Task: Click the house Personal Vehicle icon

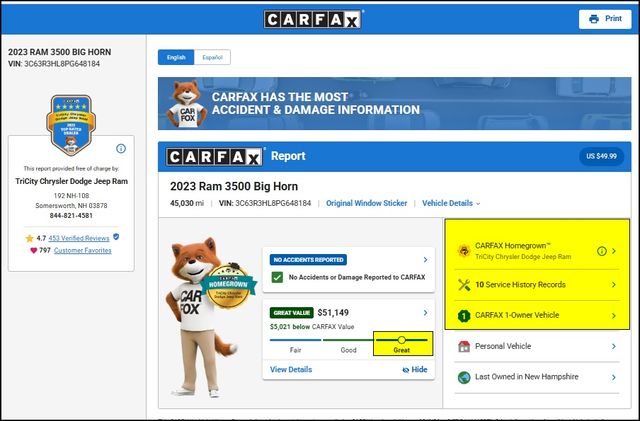Action: pos(464,346)
